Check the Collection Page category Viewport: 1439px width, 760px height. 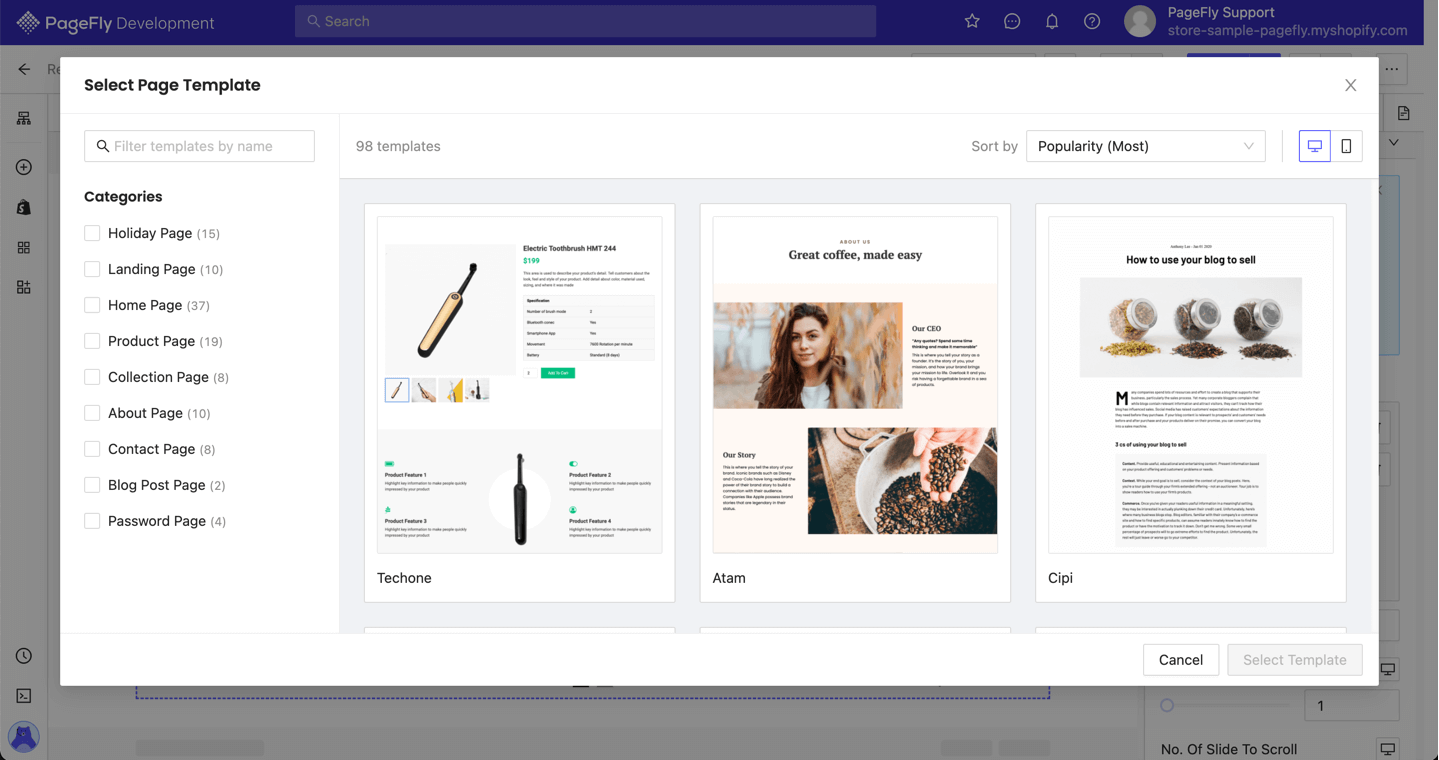pos(92,377)
